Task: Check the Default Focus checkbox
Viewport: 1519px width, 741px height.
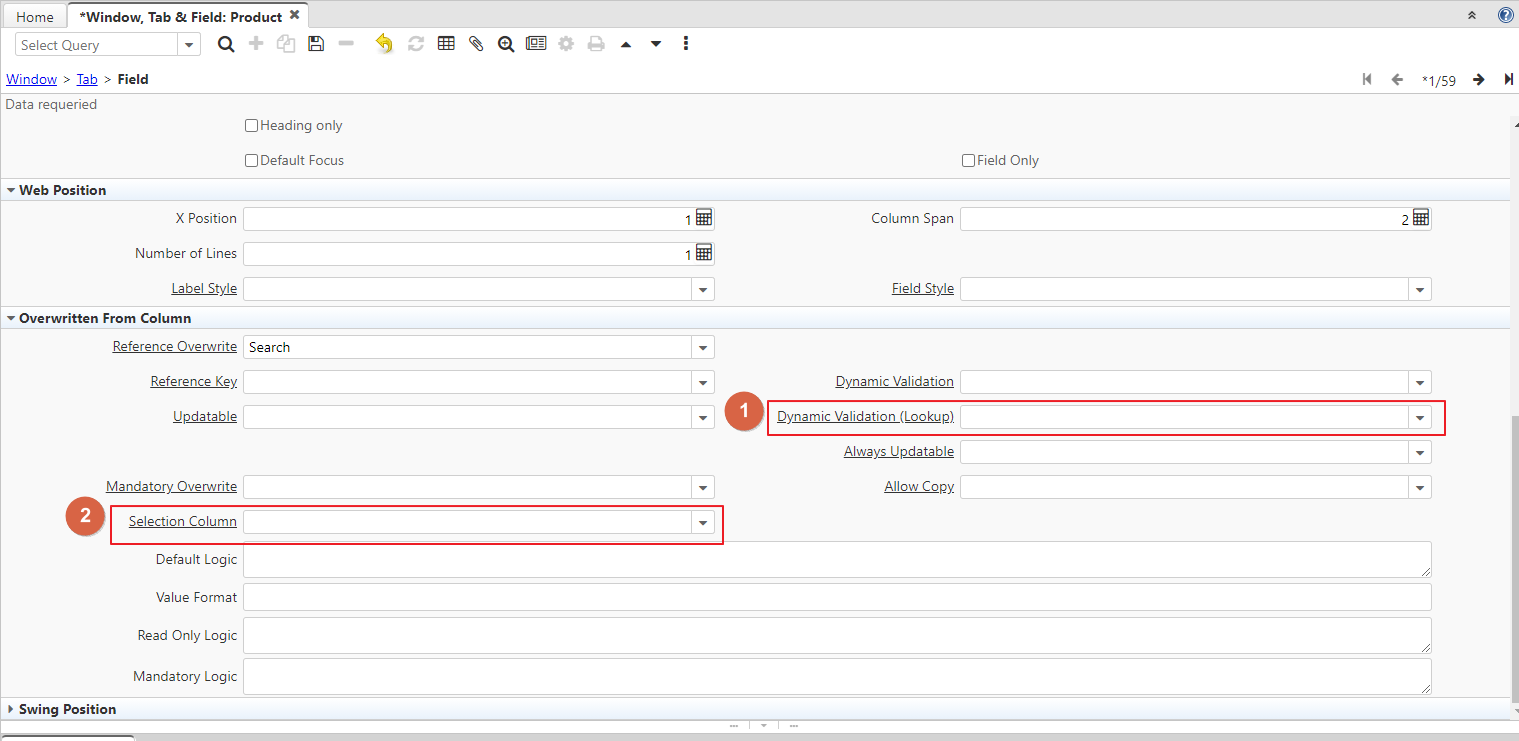Action: click(x=252, y=161)
